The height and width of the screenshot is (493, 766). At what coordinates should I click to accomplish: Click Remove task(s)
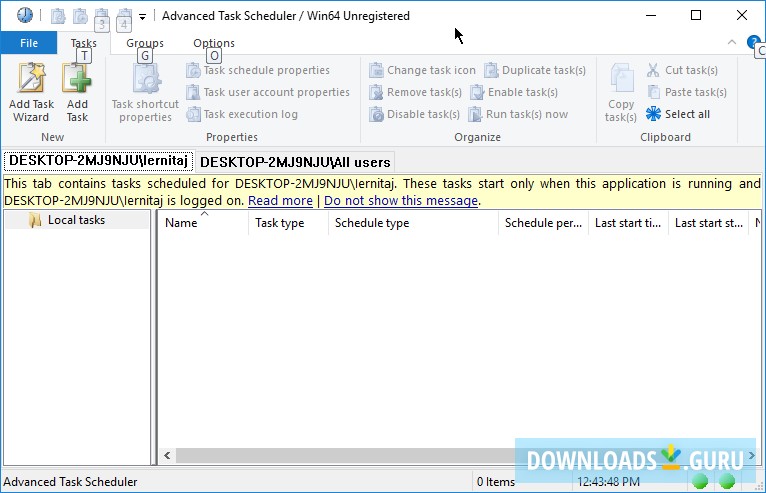[x=415, y=92]
